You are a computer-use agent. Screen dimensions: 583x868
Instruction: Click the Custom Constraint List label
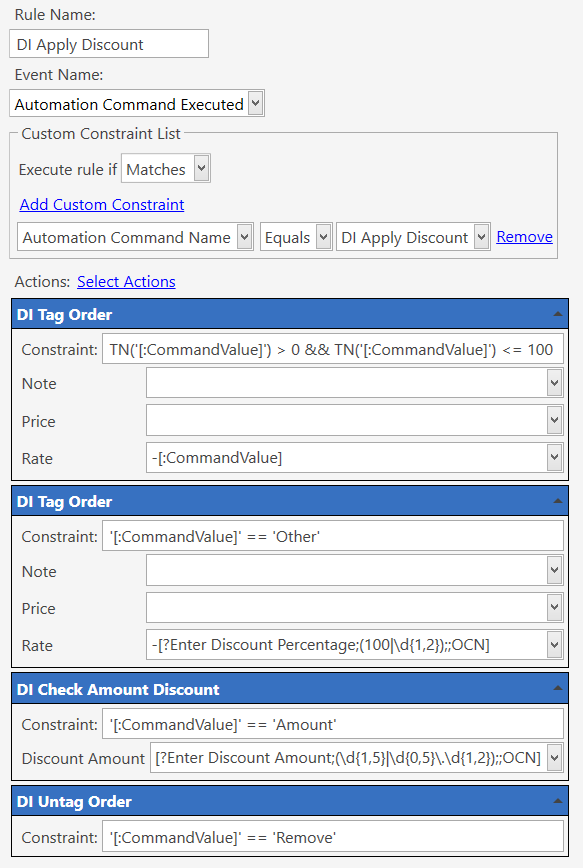[x=101, y=133]
